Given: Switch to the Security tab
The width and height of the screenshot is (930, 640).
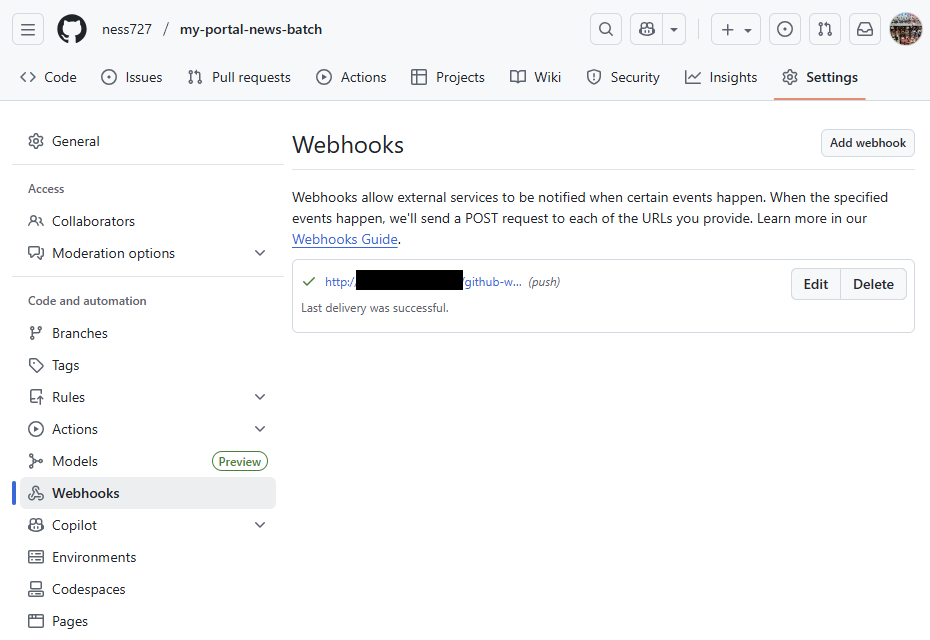Looking at the screenshot, I should (623, 77).
